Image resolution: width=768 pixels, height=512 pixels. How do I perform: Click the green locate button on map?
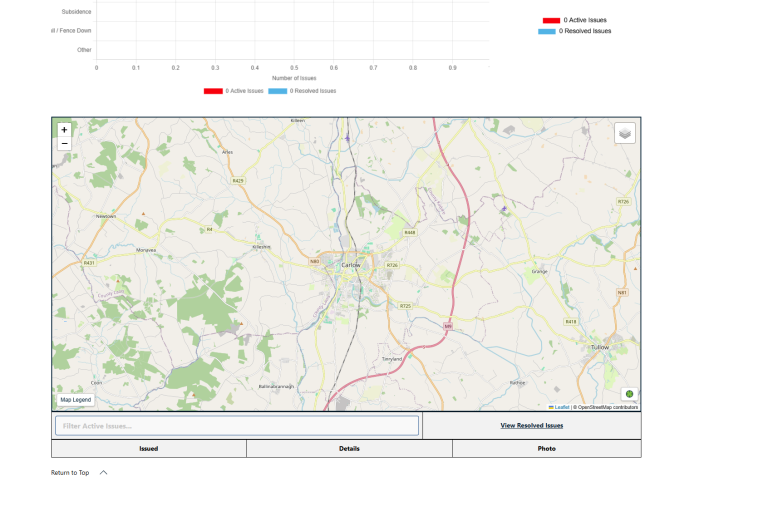click(x=629, y=394)
